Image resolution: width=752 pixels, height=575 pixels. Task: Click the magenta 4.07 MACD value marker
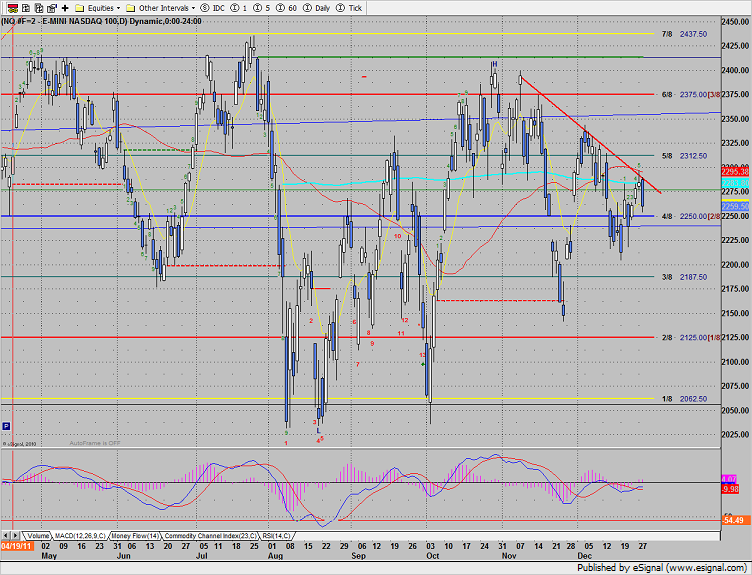pyautogui.click(x=729, y=479)
